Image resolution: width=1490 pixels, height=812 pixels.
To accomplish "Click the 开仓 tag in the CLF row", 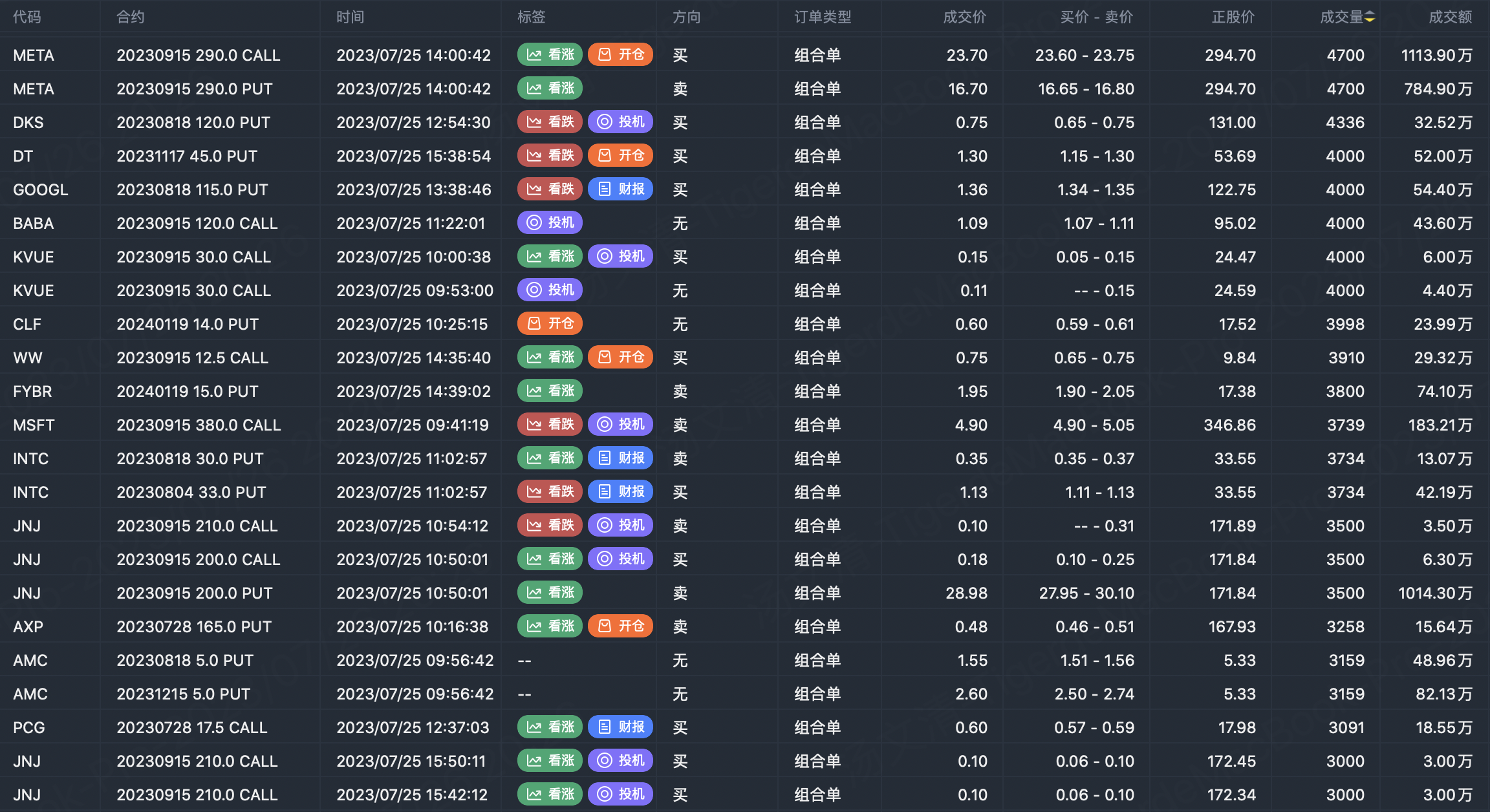I will [x=550, y=324].
